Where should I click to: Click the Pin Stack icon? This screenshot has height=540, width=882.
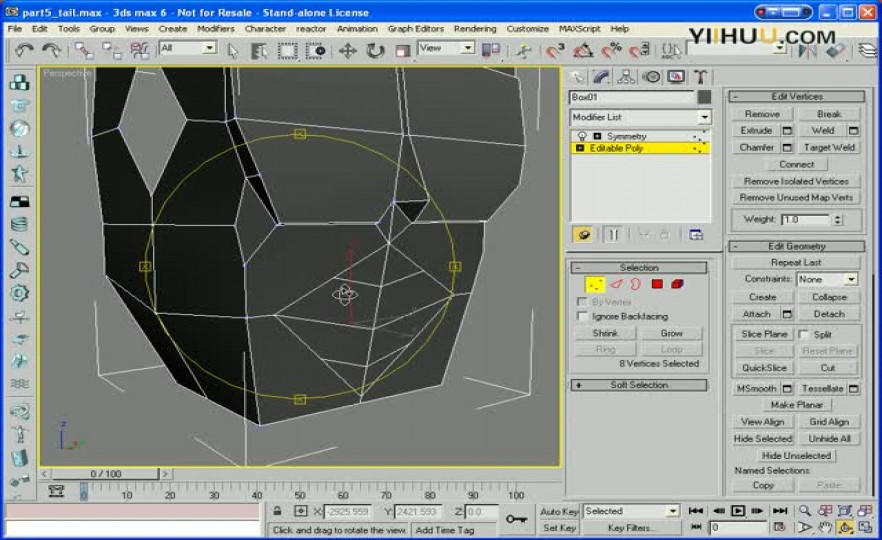(x=583, y=235)
